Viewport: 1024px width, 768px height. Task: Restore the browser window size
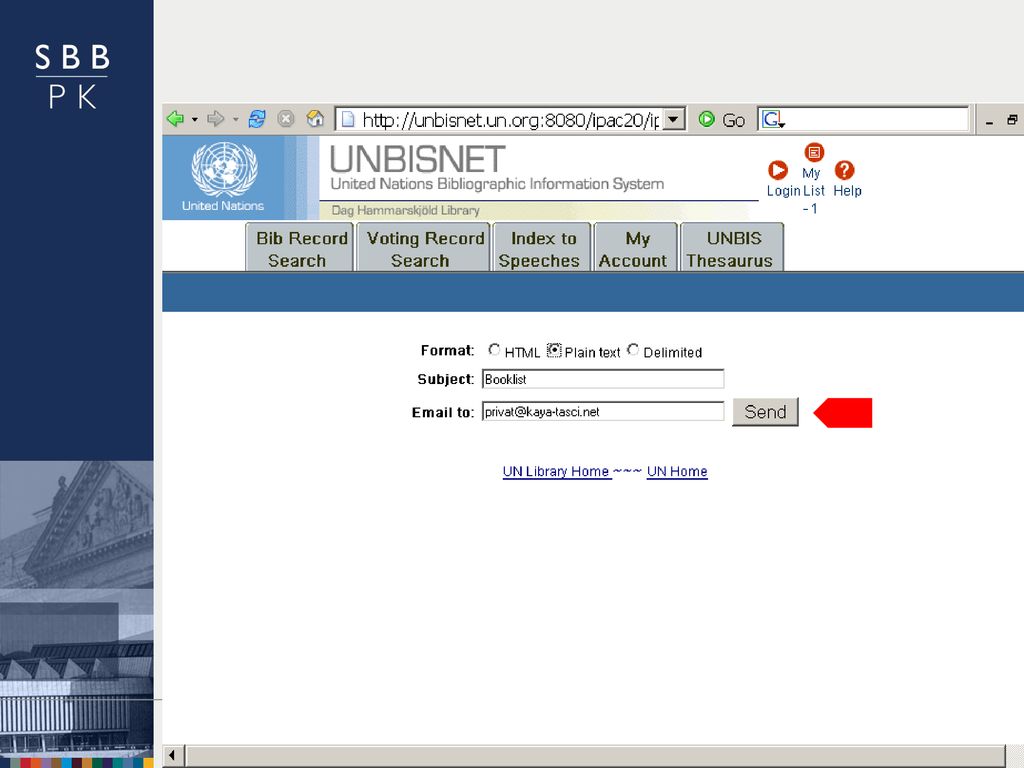(x=1012, y=120)
